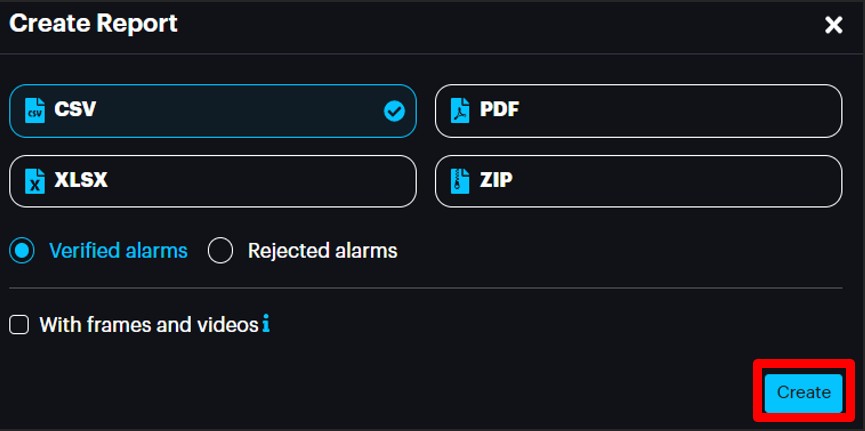
Task: Choose the PDF report format option
Action: pyautogui.click(x=638, y=111)
